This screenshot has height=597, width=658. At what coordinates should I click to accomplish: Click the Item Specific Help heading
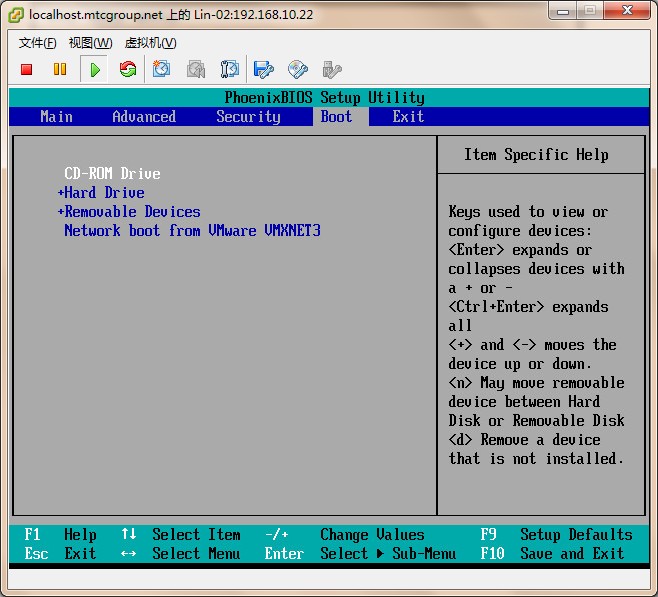536,154
